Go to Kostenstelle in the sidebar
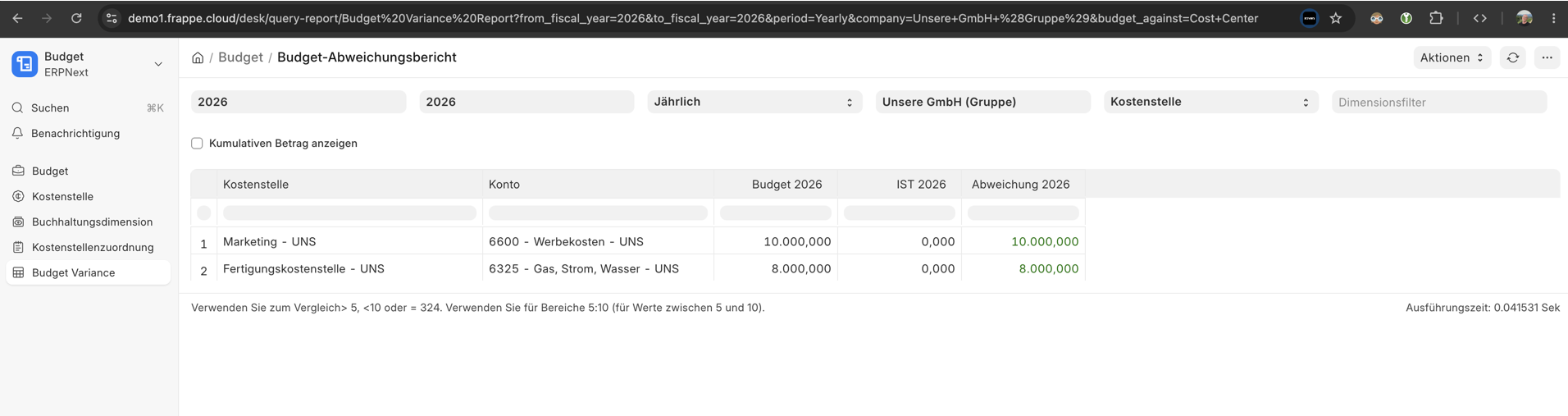 88,196
